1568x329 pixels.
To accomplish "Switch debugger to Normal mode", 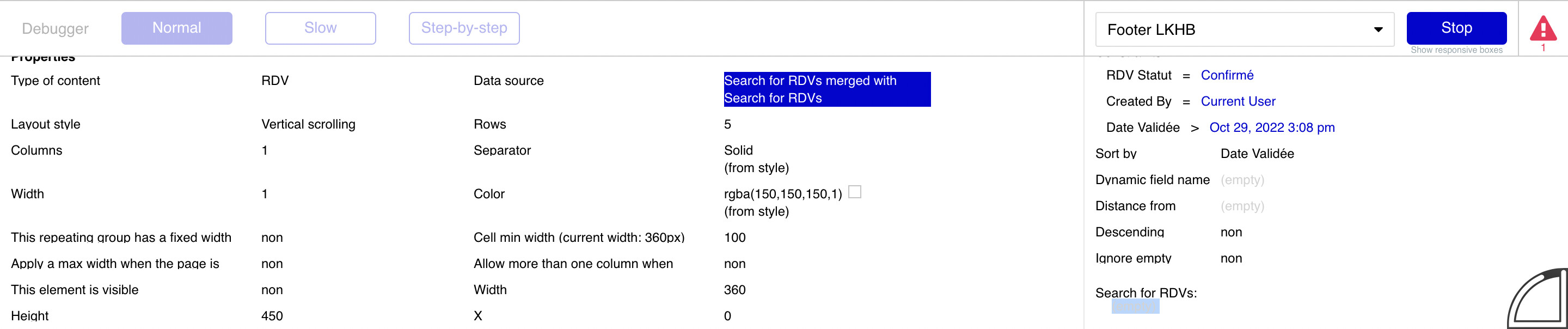I will (x=176, y=28).
